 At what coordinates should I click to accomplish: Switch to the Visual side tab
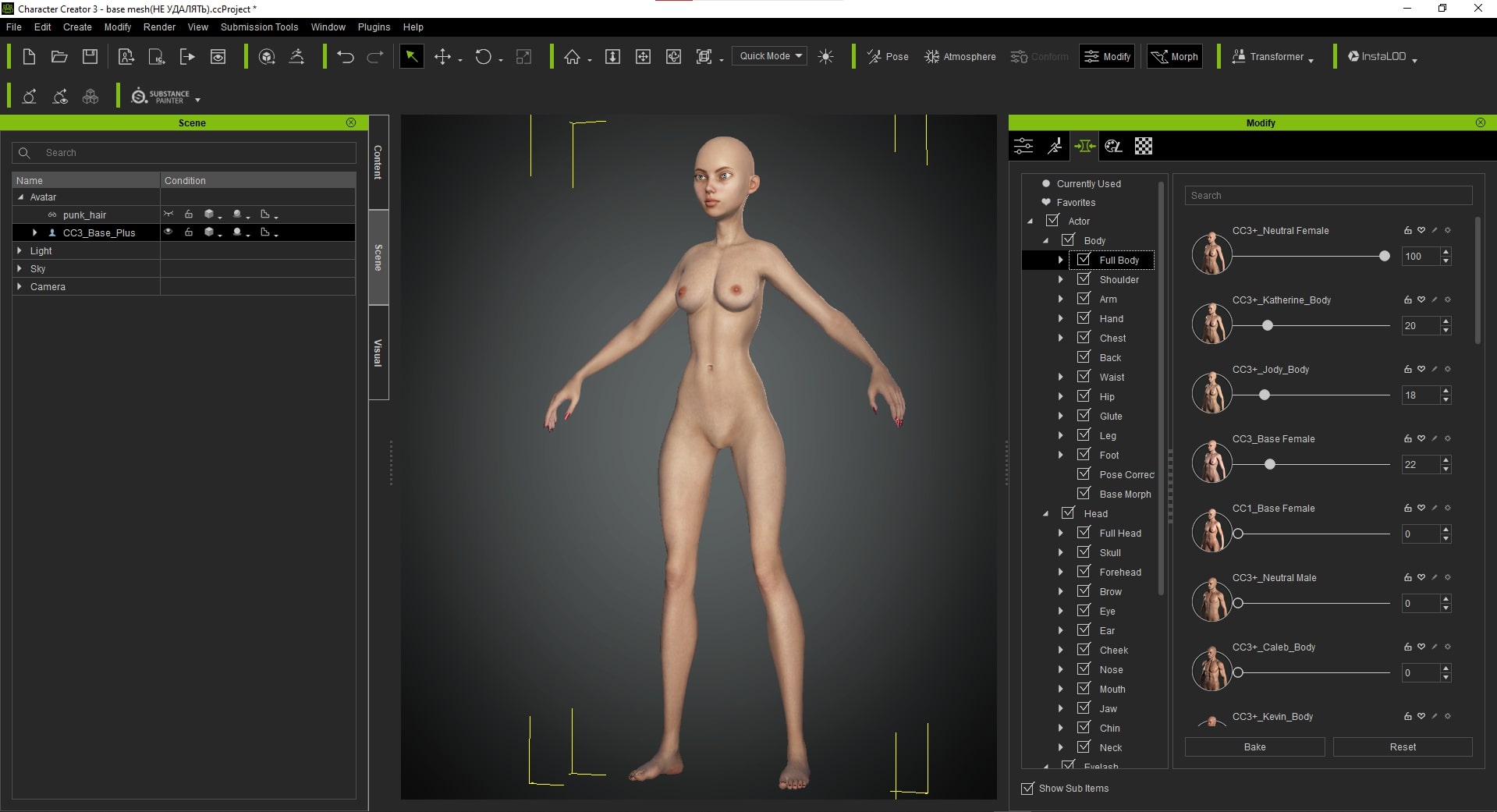point(378,353)
